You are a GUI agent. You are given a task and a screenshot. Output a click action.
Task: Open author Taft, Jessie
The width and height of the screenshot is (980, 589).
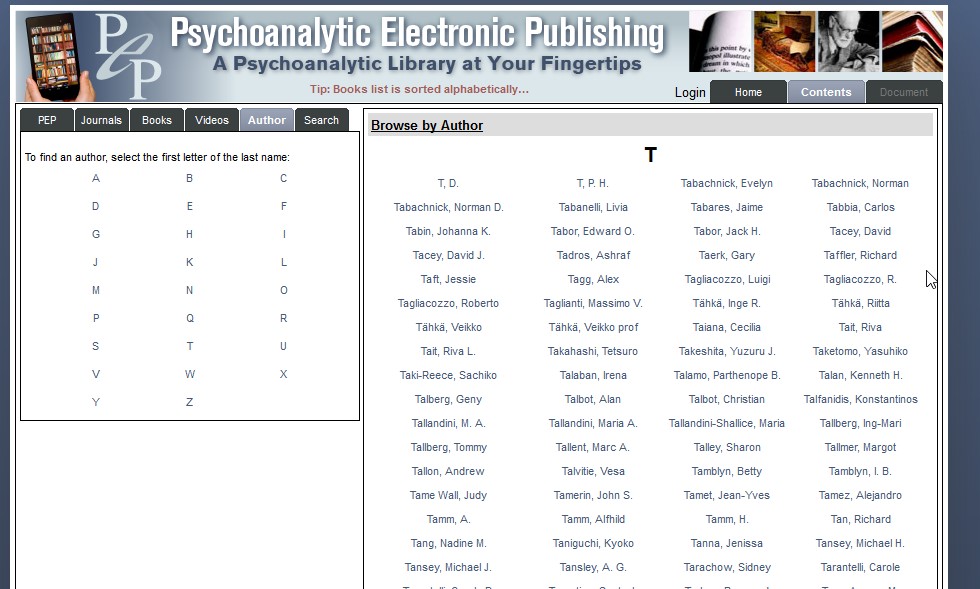(x=448, y=279)
